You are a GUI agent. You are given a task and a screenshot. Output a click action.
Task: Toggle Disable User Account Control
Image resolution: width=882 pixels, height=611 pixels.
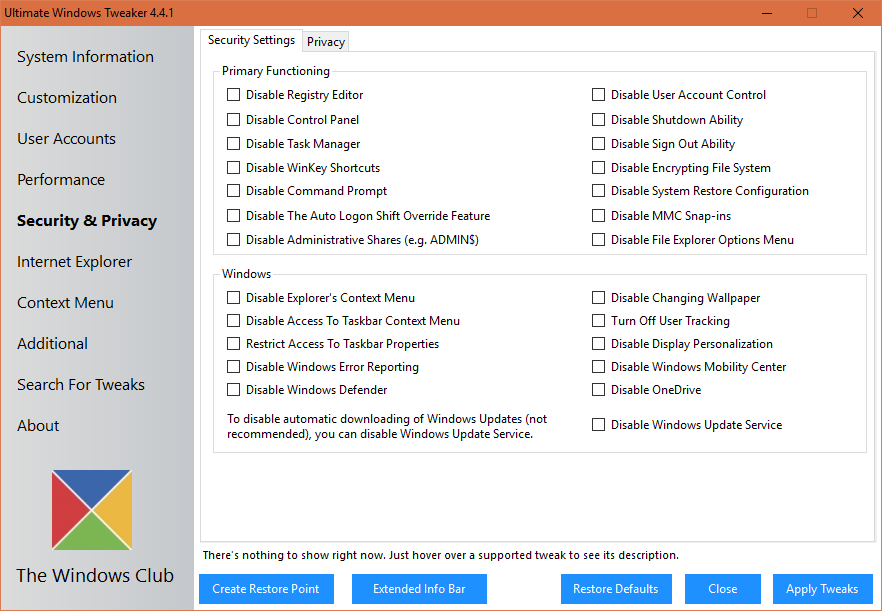(598, 95)
